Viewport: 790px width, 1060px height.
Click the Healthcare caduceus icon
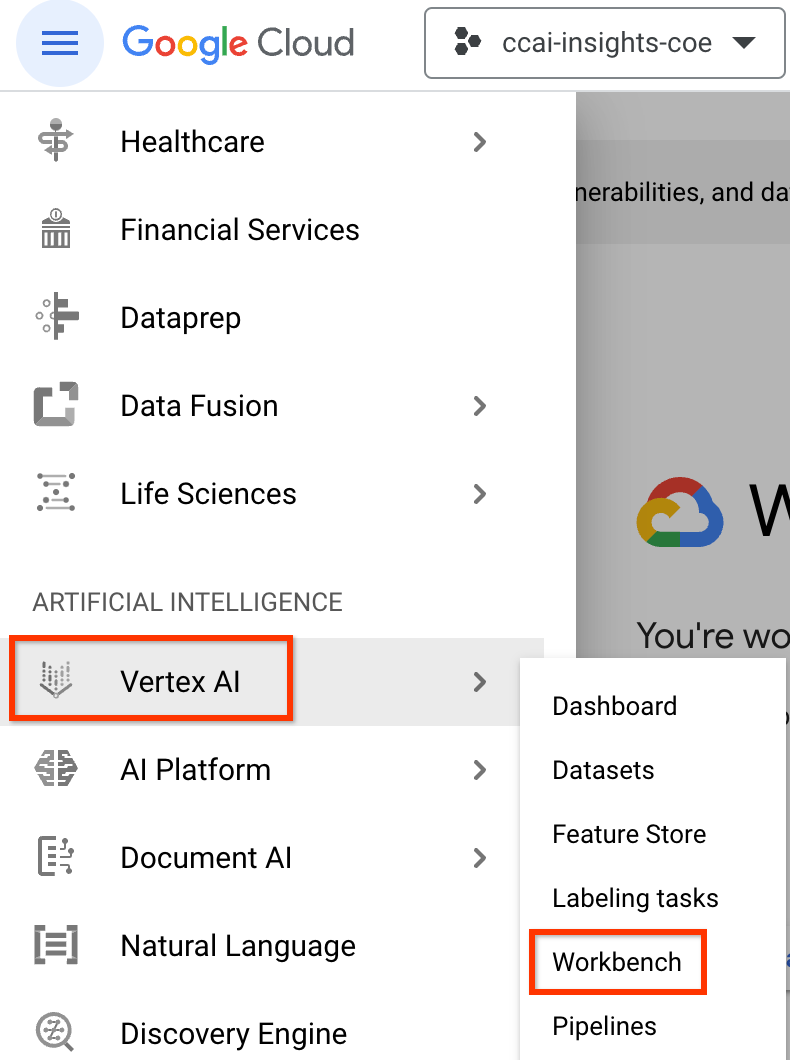coord(56,141)
